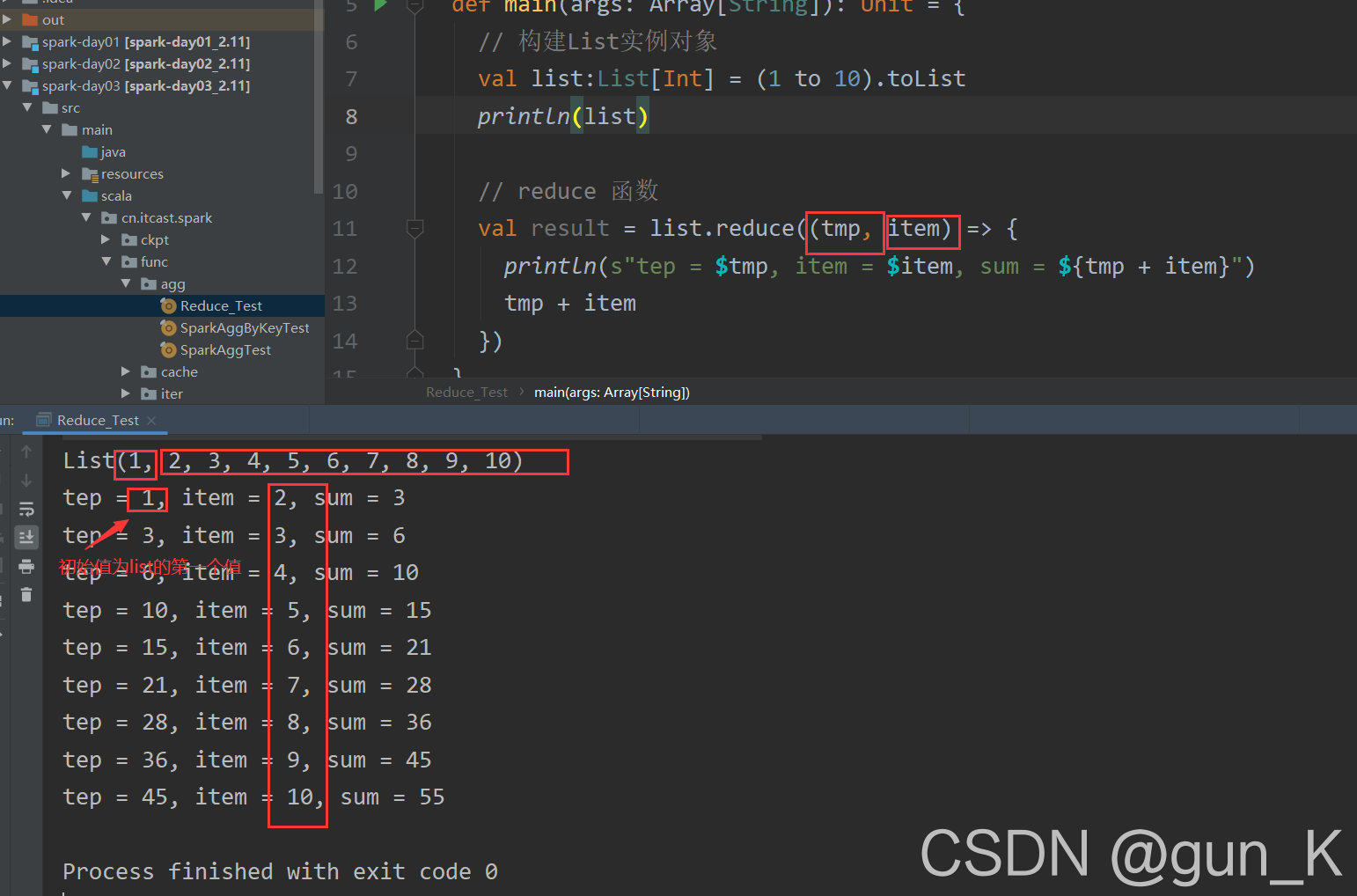Select the src folder label

click(x=70, y=107)
